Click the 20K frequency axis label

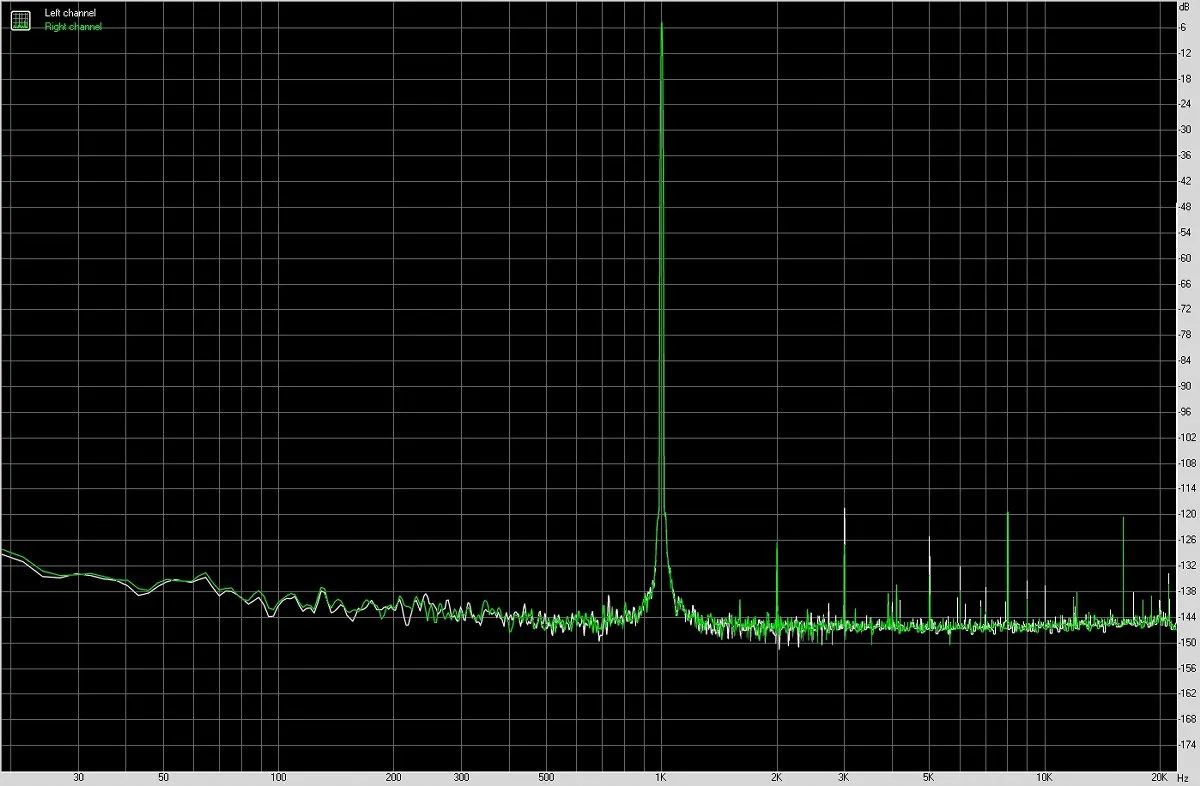click(x=1159, y=777)
